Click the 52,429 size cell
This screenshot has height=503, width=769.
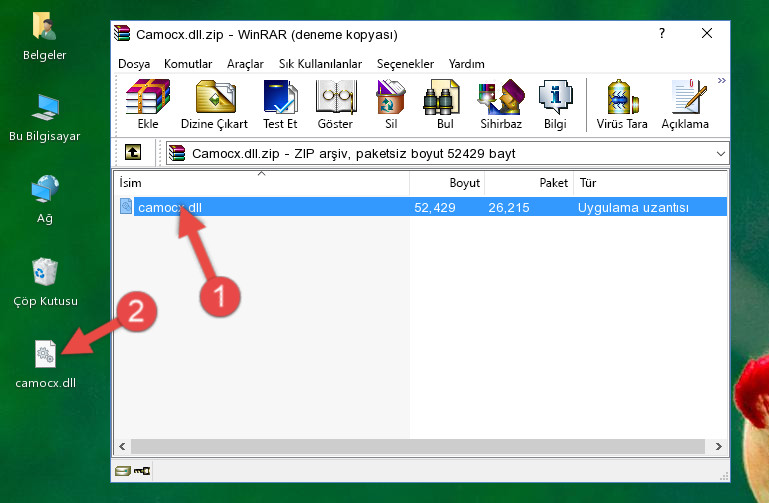pyautogui.click(x=435, y=207)
